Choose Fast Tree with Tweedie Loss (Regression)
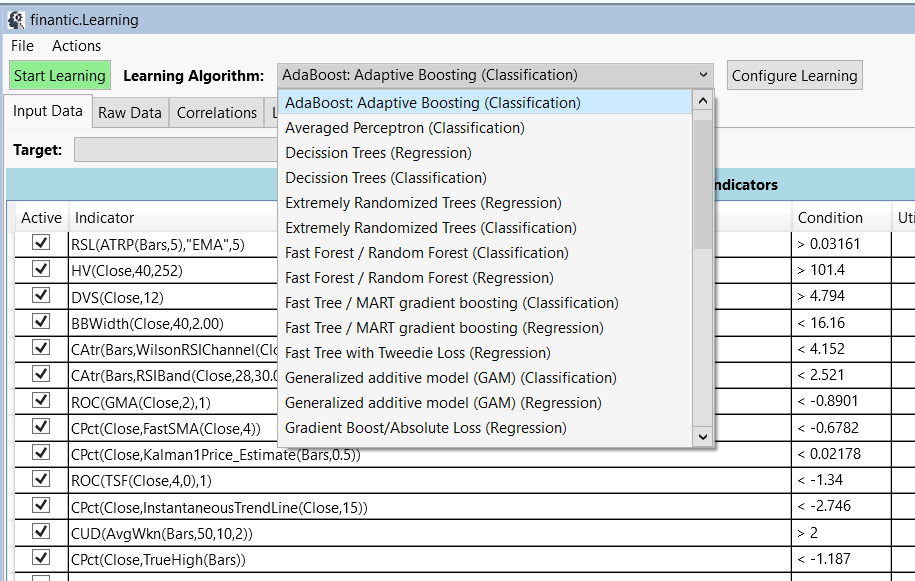Screen dimensions: 915x581 point(417,353)
